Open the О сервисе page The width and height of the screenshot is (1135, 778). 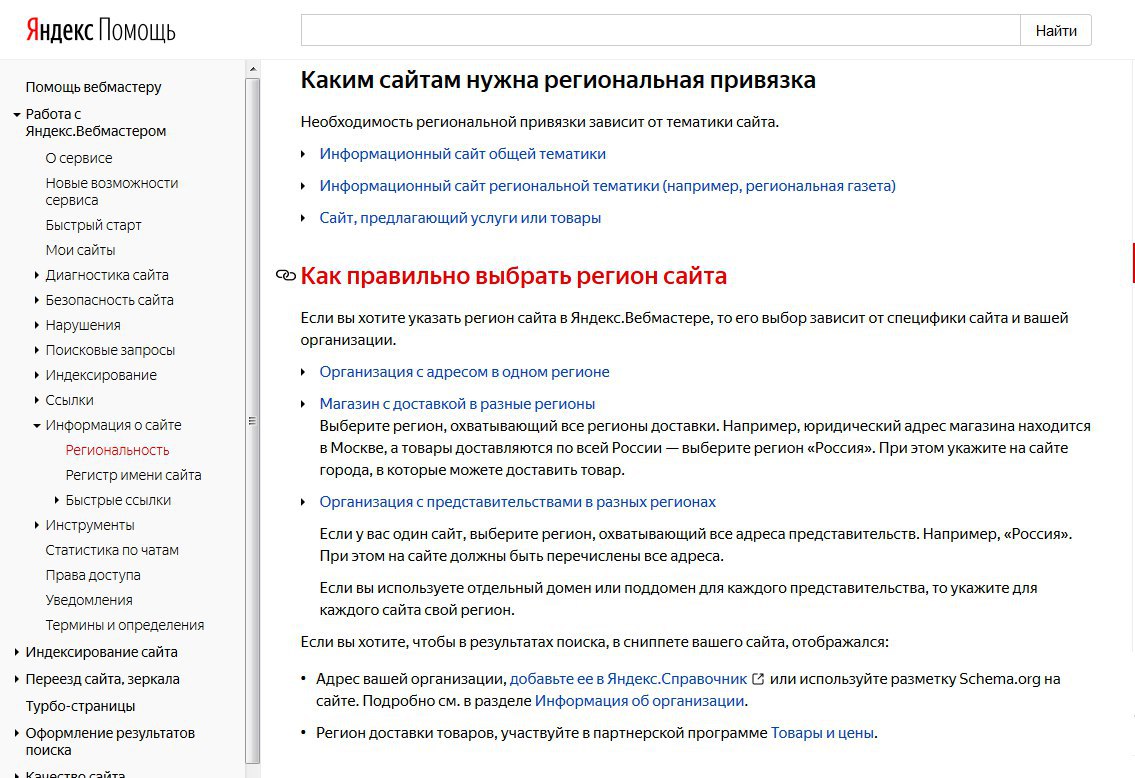pyautogui.click(x=79, y=158)
